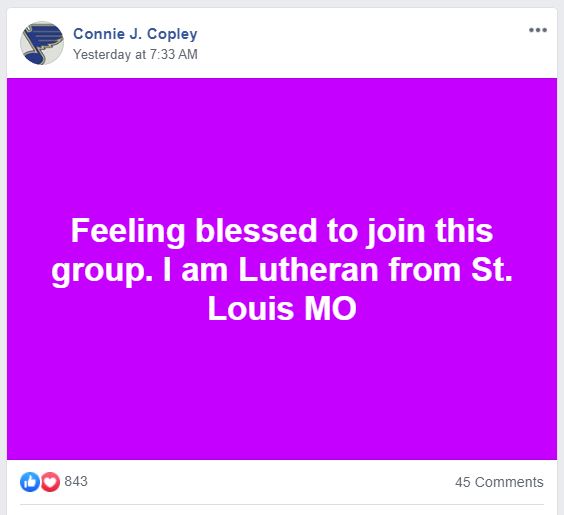564x515 pixels.
Task: Click the word group in the post text
Action: [x=99, y=272]
